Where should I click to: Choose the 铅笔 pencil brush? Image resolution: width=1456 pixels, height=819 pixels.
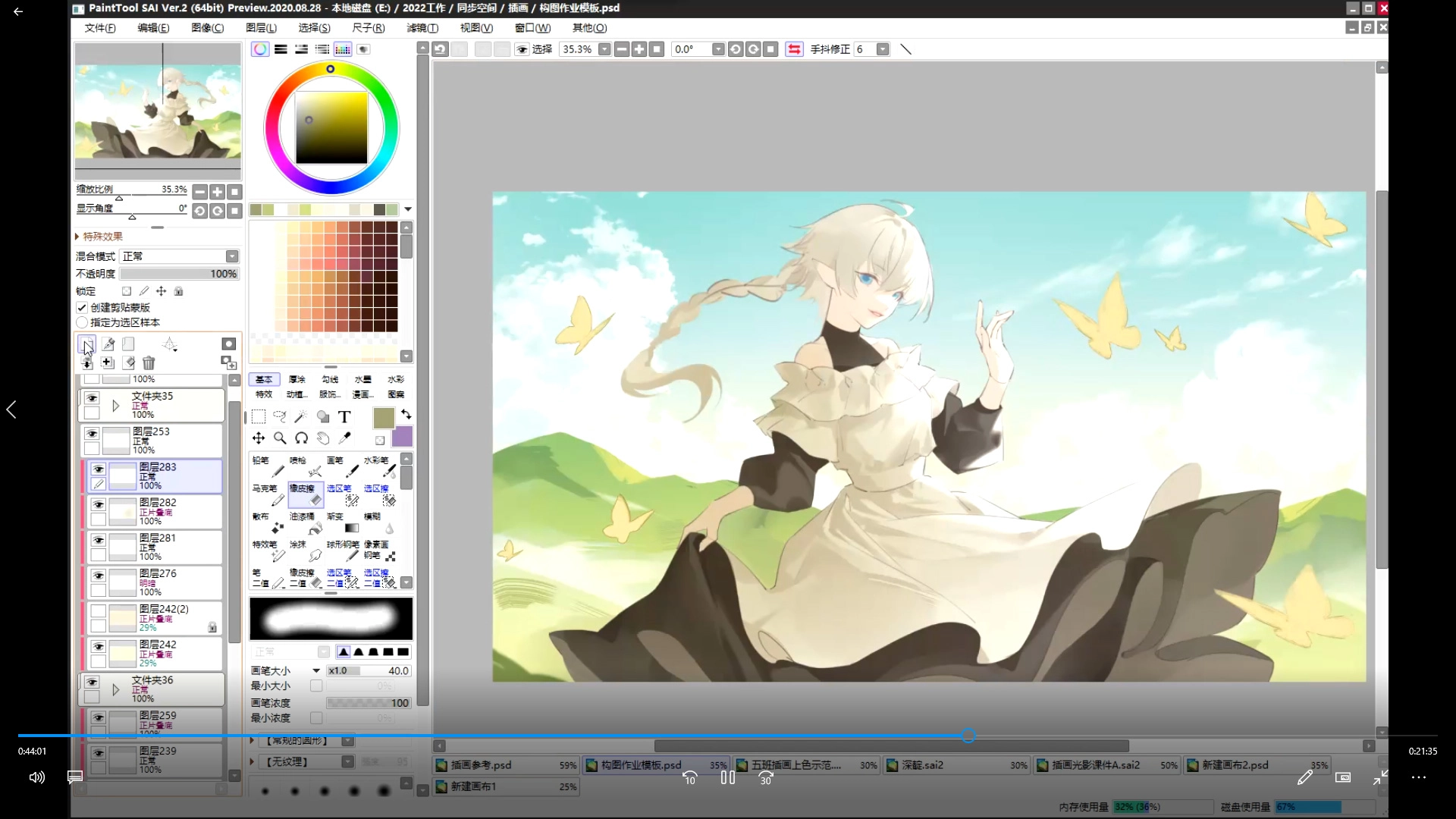coord(268,466)
